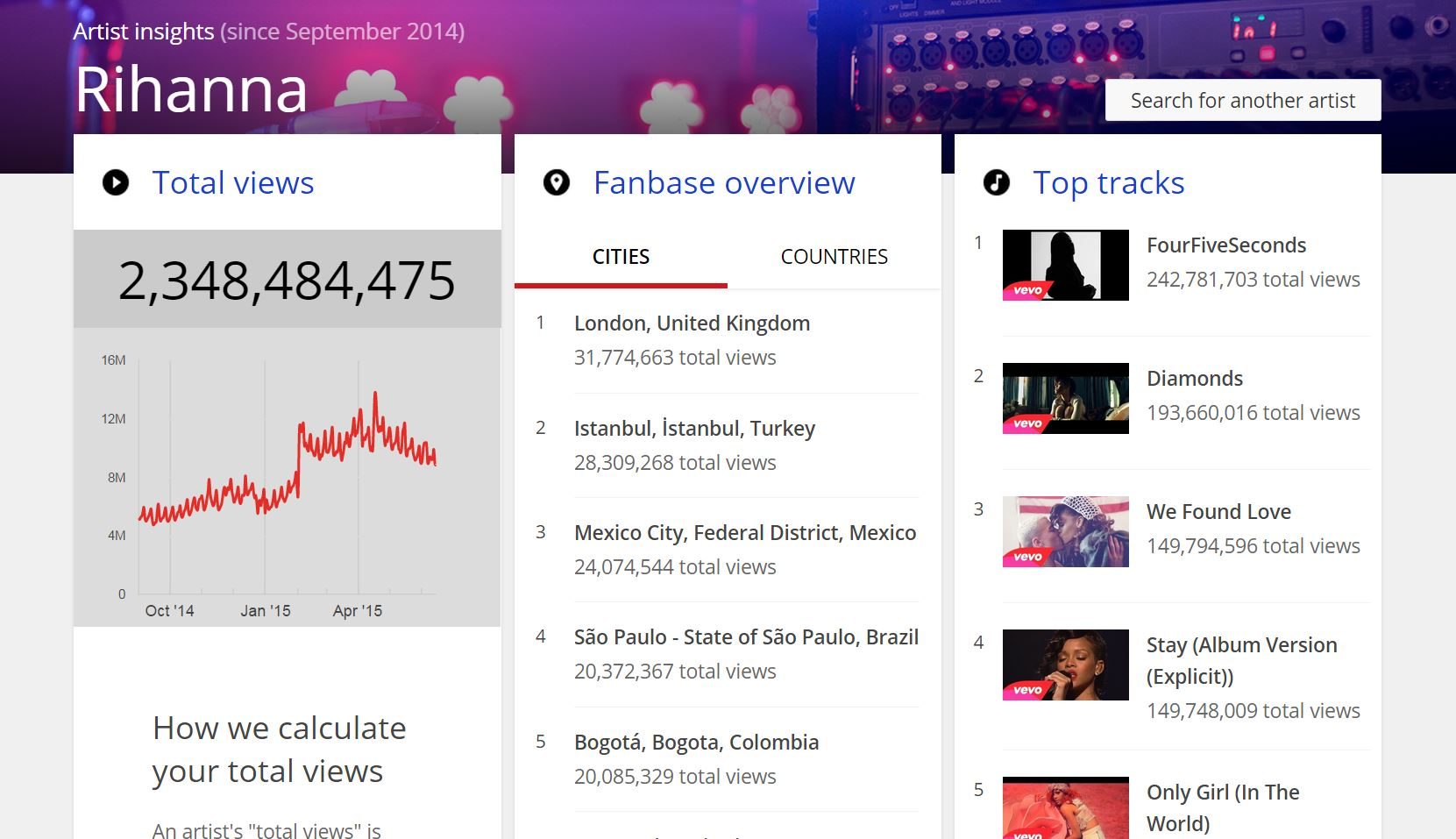Open São Paulo fanbase entry
This screenshot has height=839, width=1456.
click(745, 636)
